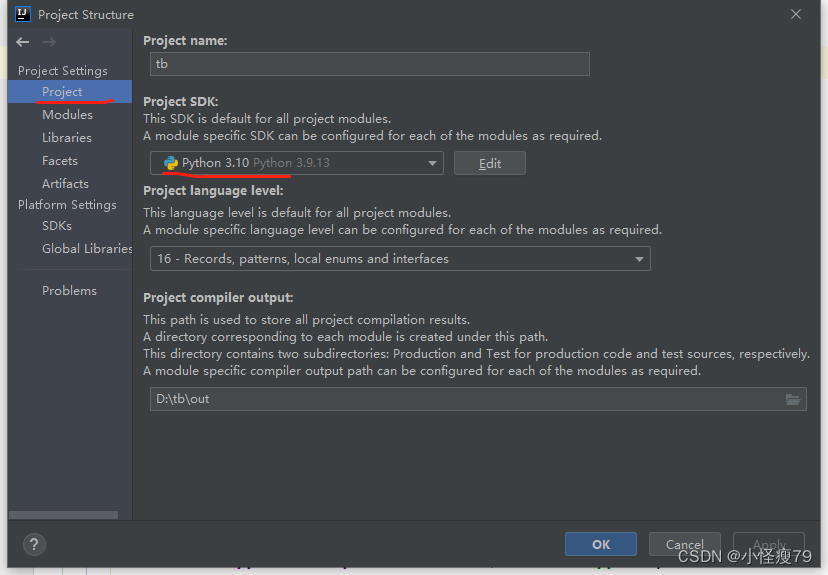Viewport: 828px width, 575px height.
Task: Click the forward arrow navigation icon
Action: click(x=49, y=42)
